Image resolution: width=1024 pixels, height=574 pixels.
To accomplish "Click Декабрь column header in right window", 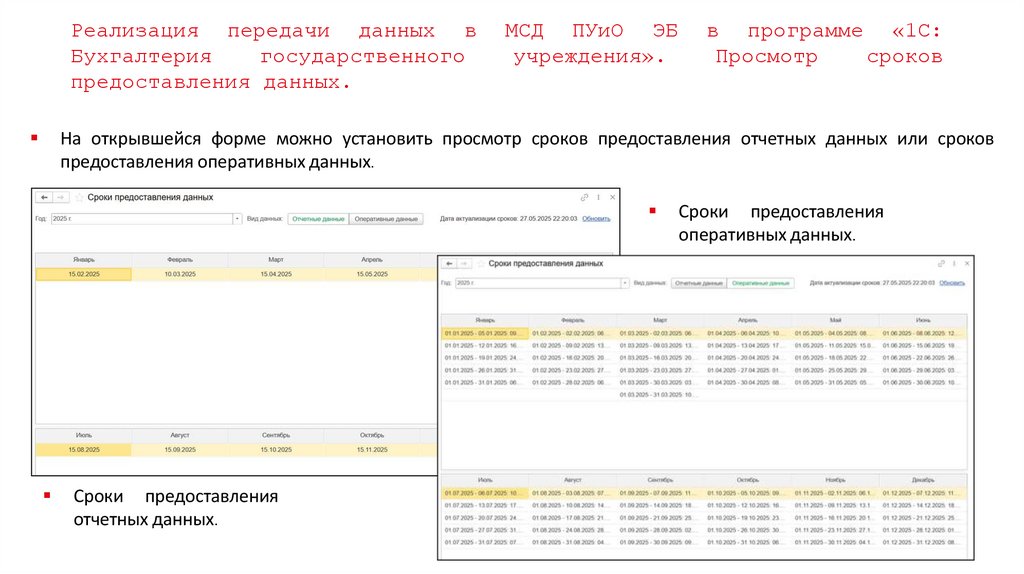I will (x=923, y=480).
